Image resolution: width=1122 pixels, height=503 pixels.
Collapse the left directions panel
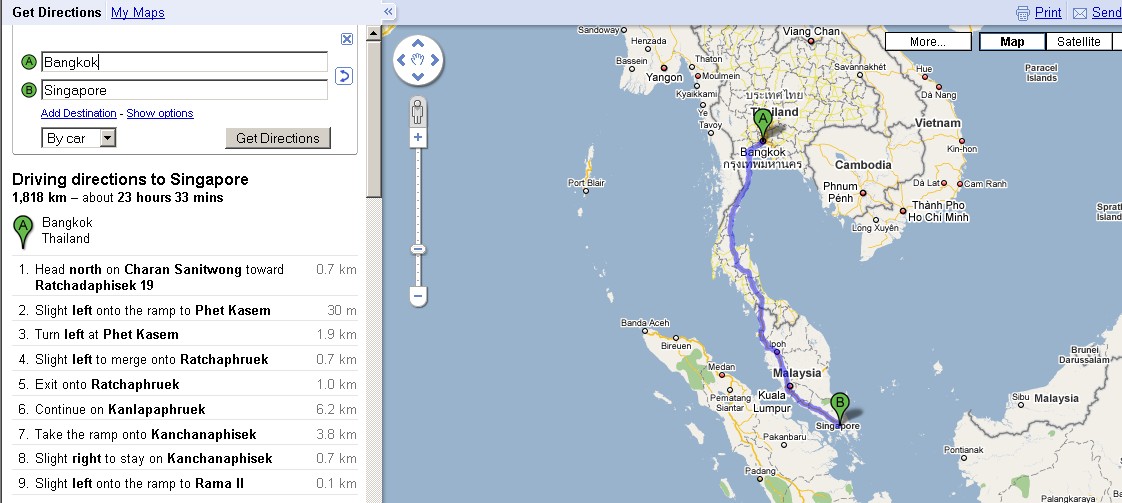[389, 12]
